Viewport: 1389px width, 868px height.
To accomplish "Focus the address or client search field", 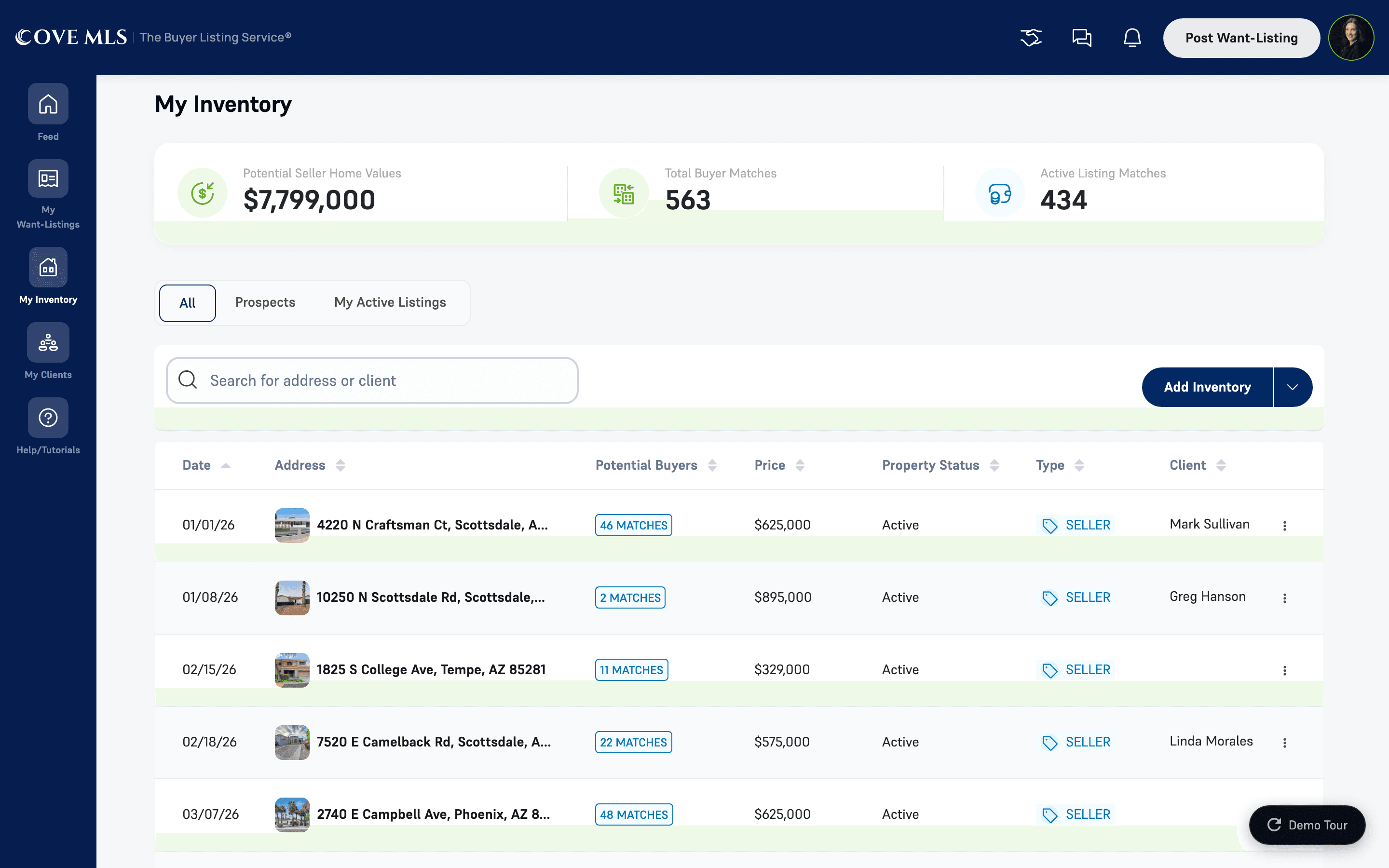I will 372,380.
